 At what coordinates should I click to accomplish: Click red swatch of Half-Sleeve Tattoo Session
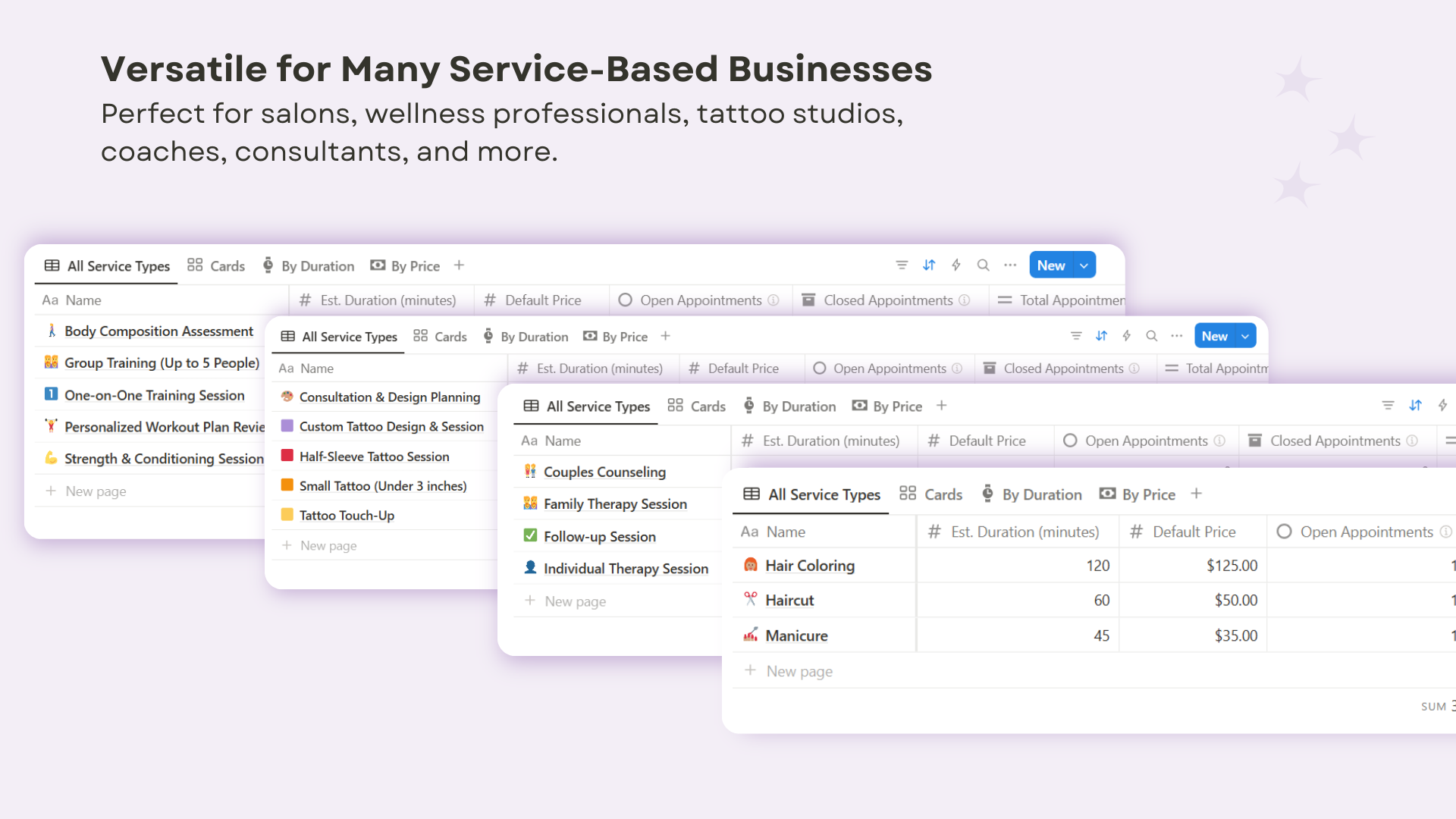pyautogui.click(x=287, y=456)
